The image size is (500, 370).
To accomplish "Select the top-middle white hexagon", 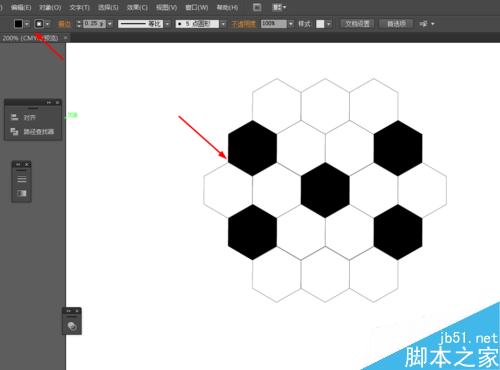I will 325,106.
